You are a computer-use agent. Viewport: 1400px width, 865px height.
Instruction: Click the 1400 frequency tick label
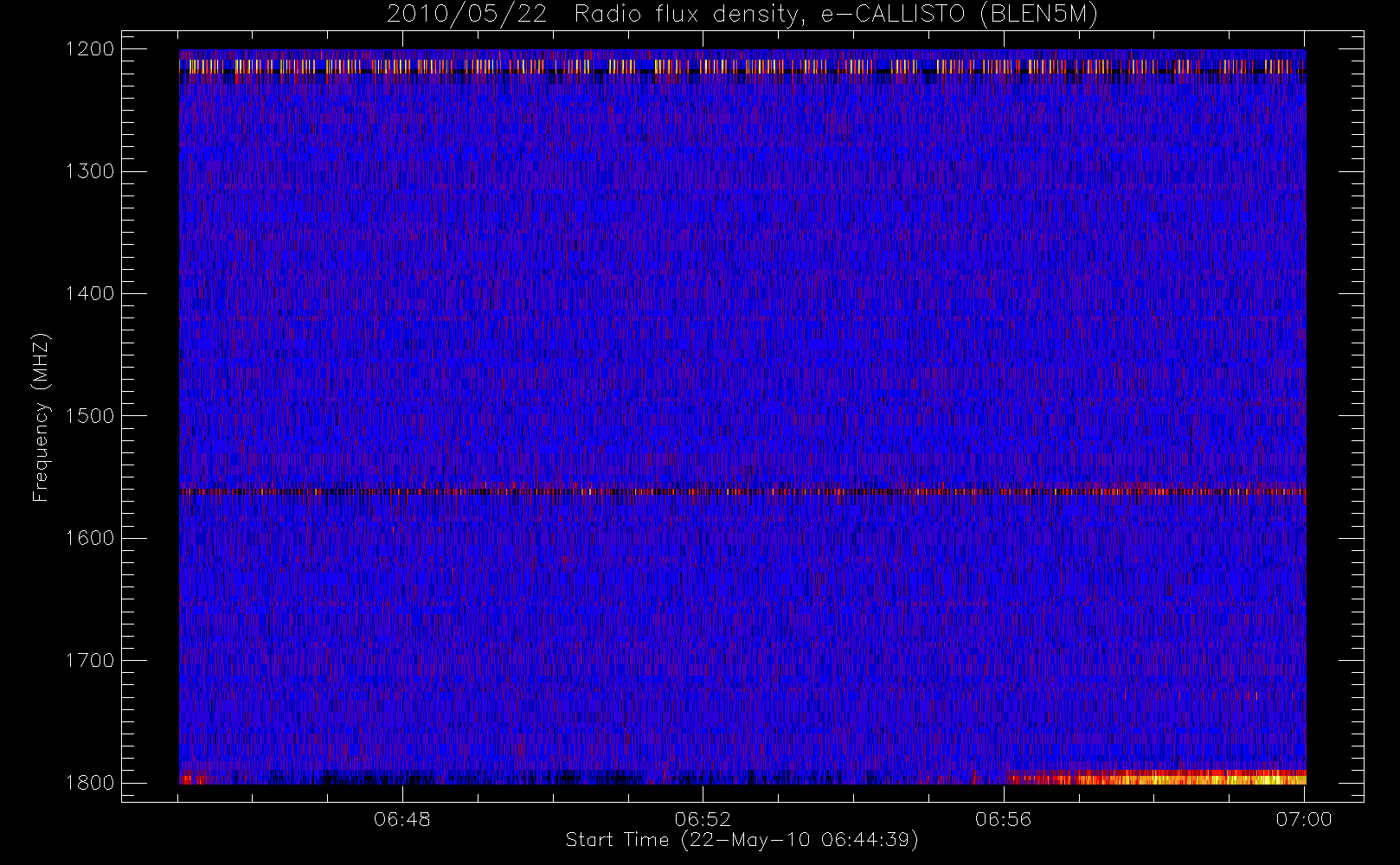coord(90,293)
